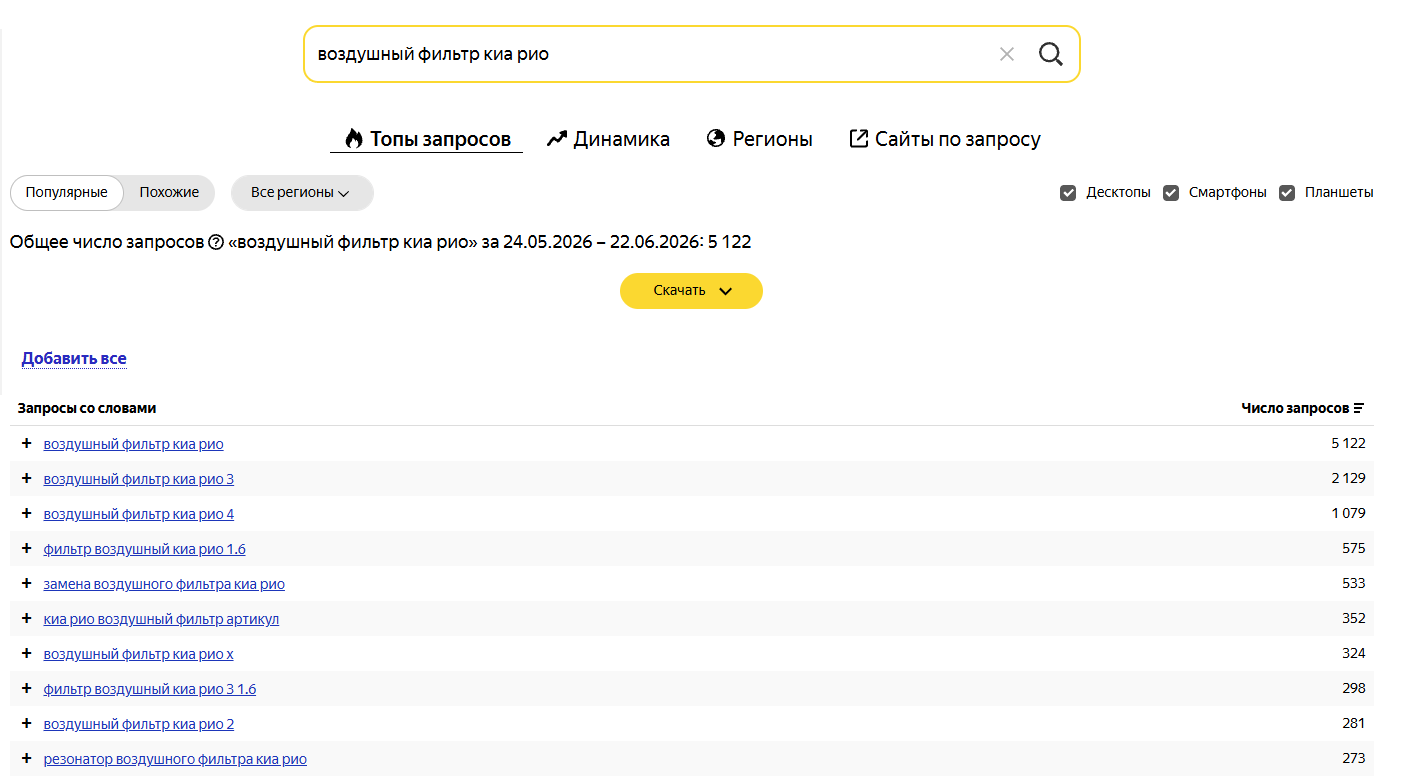Open link замена воздушного фильтра киа рио

point(164,584)
